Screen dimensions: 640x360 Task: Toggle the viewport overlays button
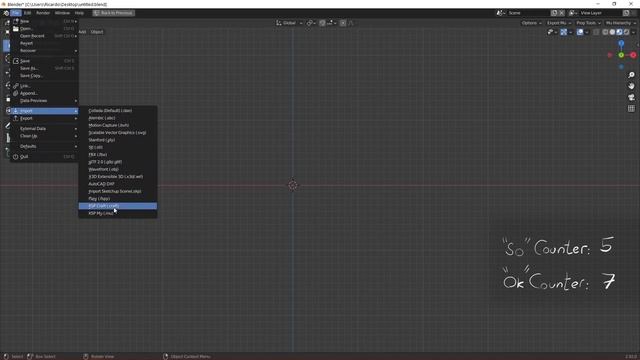point(580,32)
